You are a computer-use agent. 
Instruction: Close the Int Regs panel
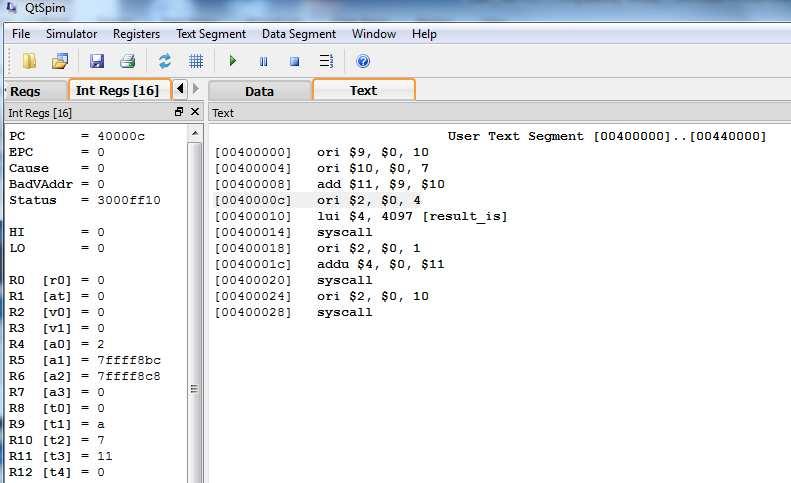coord(195,112)
